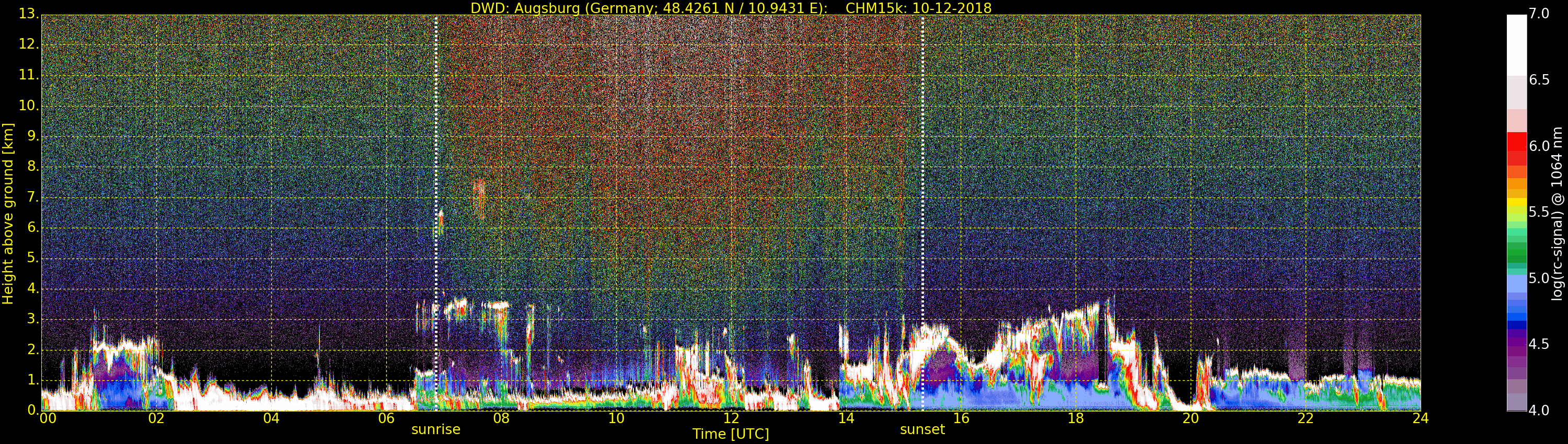The image size is (1568, 444).
Task: Click the '3.' height axis tick label
Action: point(32,319)
